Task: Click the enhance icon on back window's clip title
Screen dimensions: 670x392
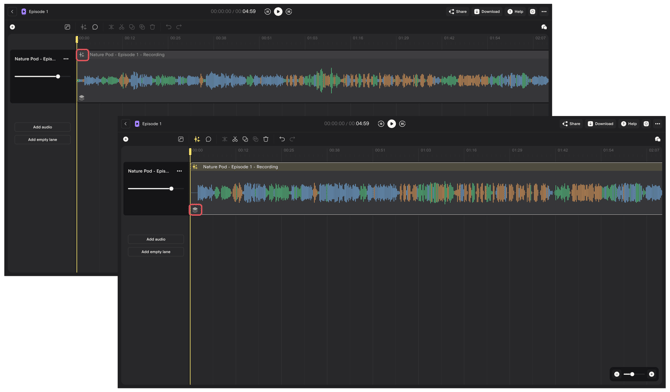Action: tap(82, 55)
